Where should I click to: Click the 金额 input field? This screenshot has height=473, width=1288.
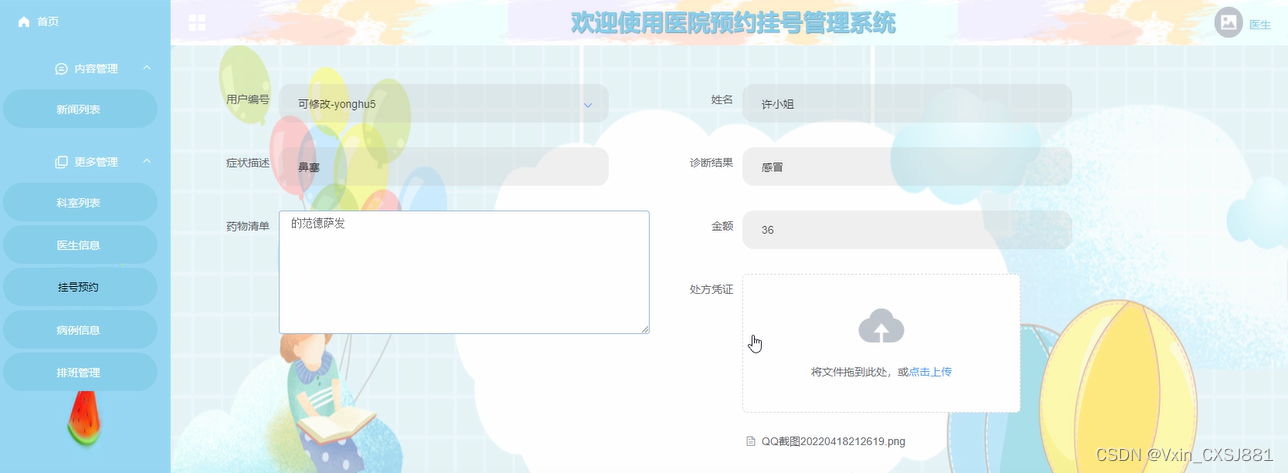[x=907, y=230]
